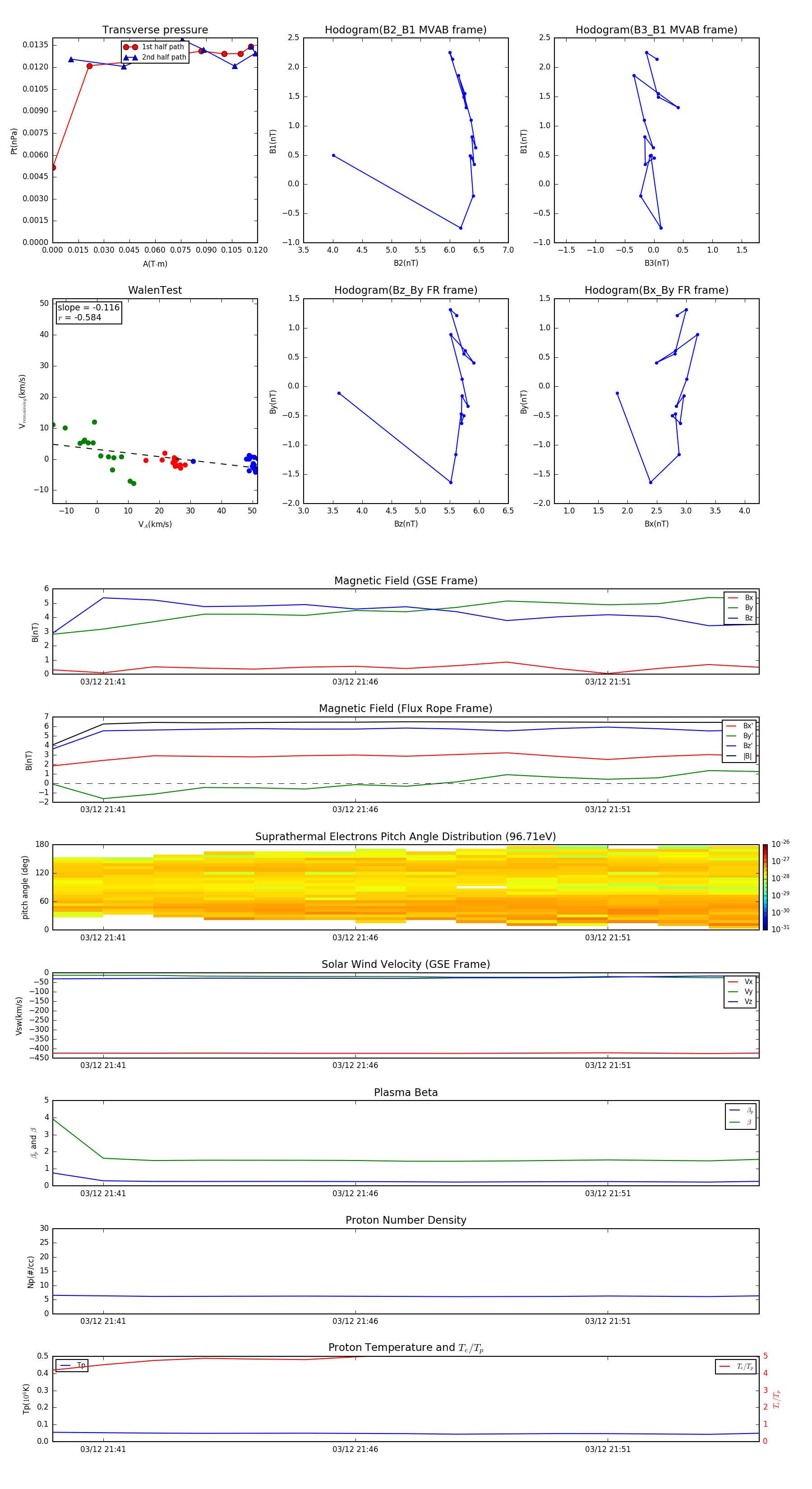Click the 'Plasma Beta' plot title

(x=406, y=1092)
